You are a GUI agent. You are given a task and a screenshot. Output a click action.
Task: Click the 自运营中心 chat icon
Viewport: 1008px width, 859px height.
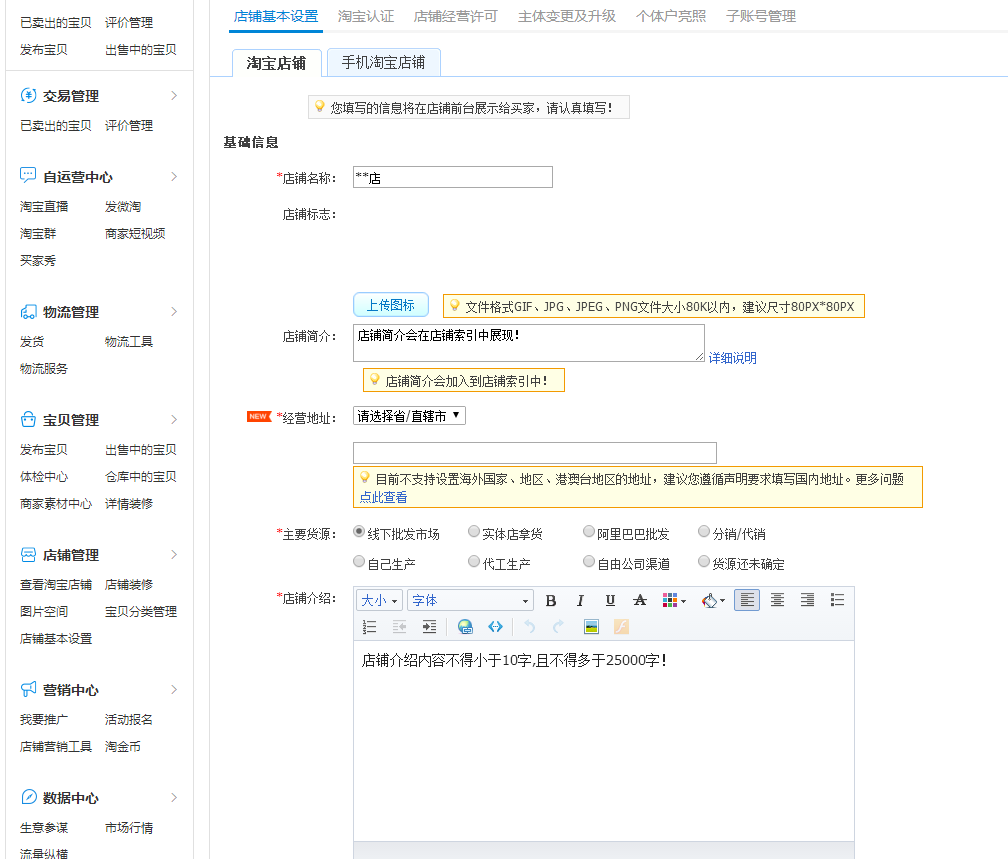[x=28, y=175]
